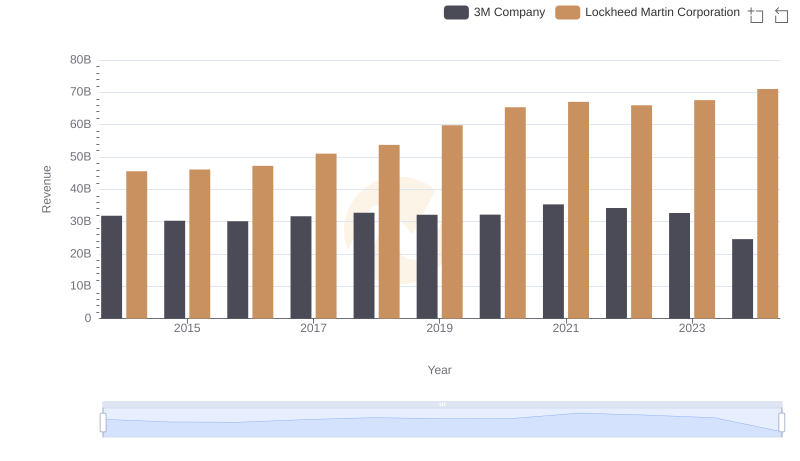
Task: Click the y-axis label 40B
Action: [x=81, y=189]
